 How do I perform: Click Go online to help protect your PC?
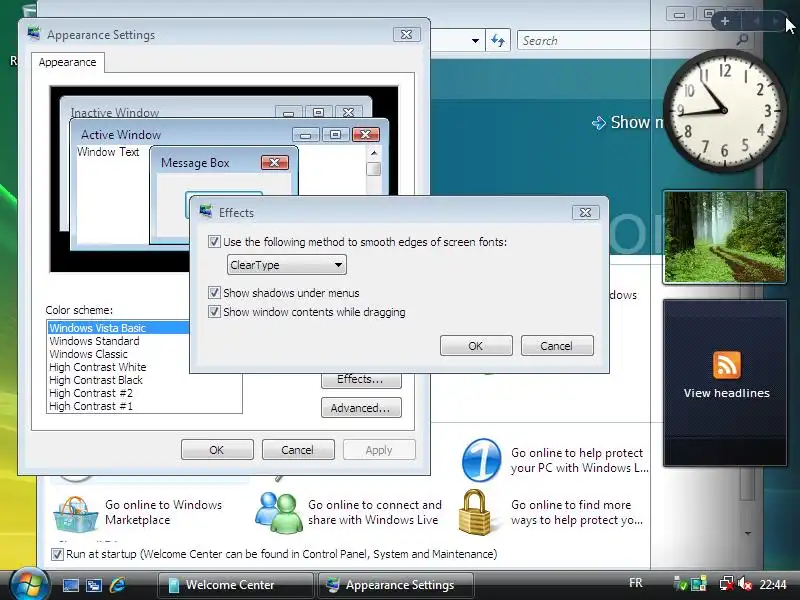[580, 460]
